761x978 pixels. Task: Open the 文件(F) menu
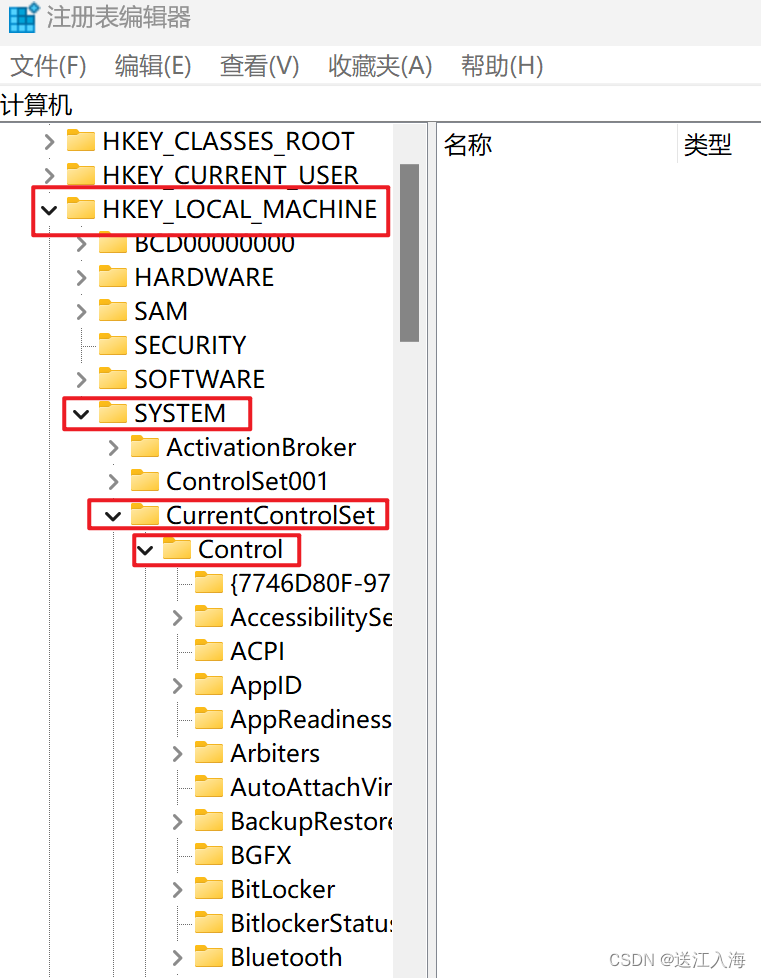(48, 65)
